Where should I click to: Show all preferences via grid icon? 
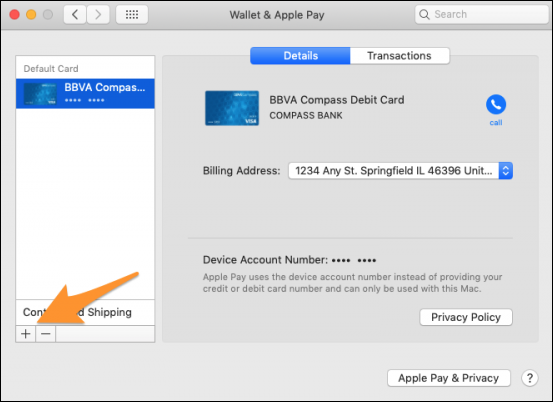(x=132, y=14)
